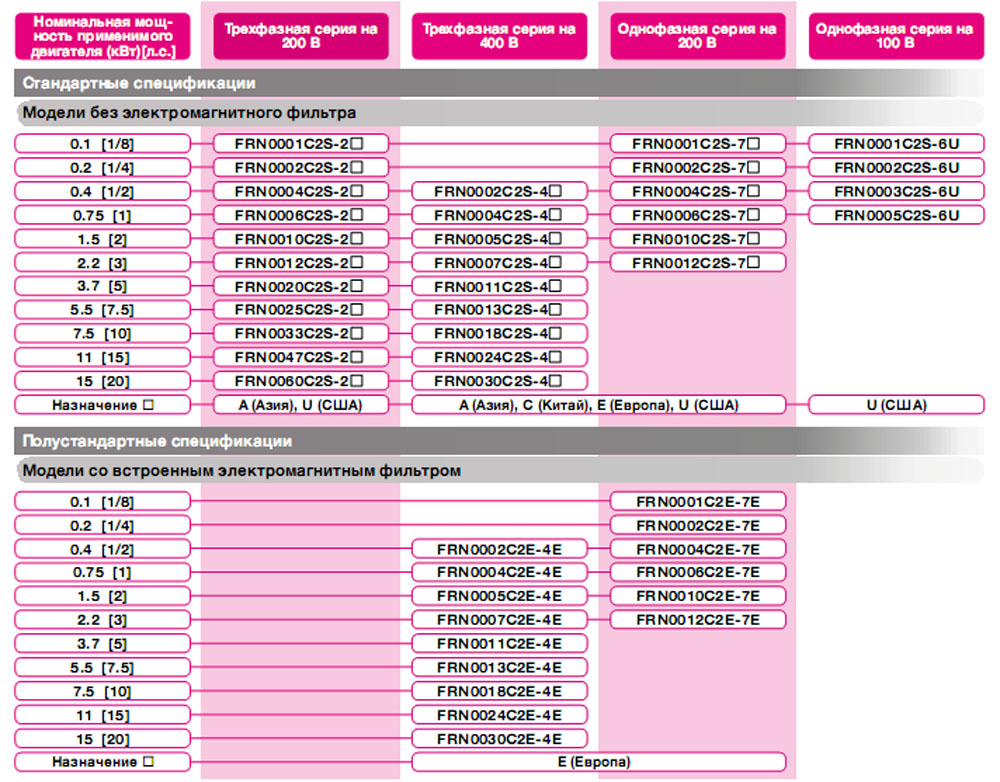Click model FRN0001C2S-2 in the first row

301,144
